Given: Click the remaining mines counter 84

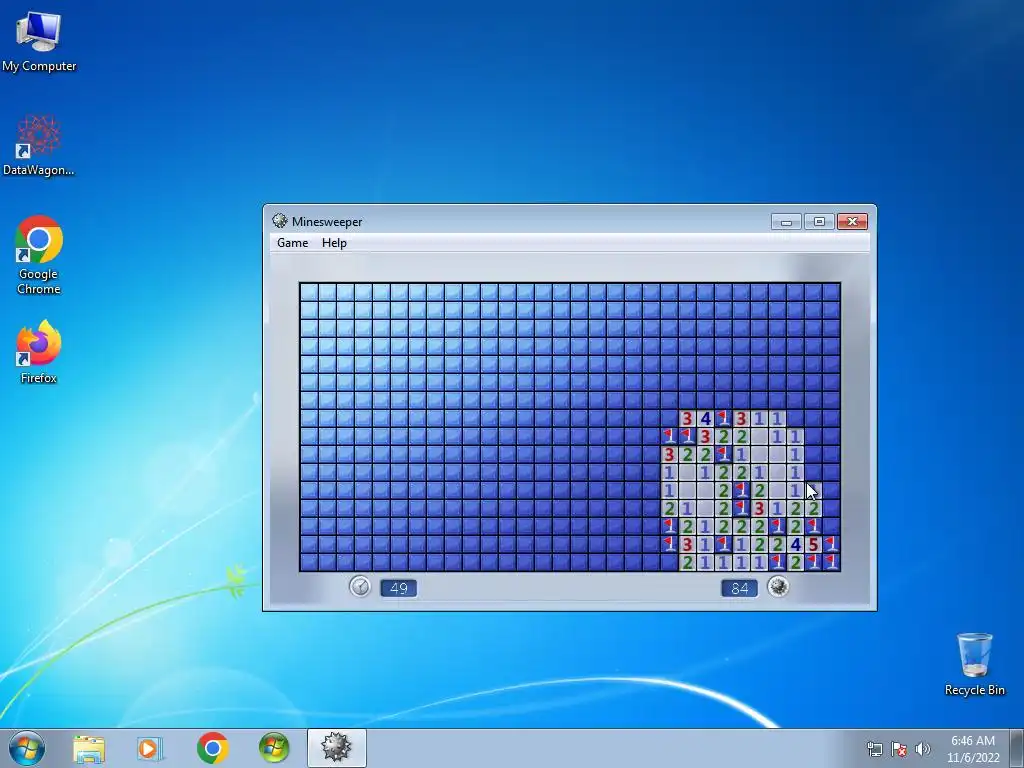Looking at the screenshot, I should (739, 588).
